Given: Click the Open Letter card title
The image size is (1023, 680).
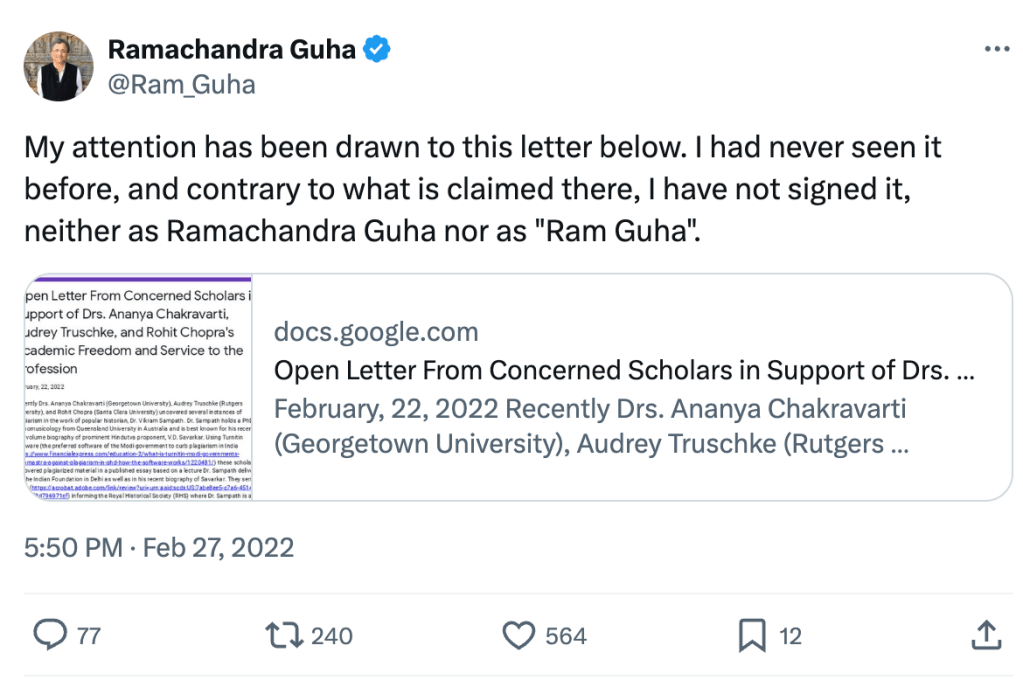Looking at the screenshot, I should pos(623,371).
